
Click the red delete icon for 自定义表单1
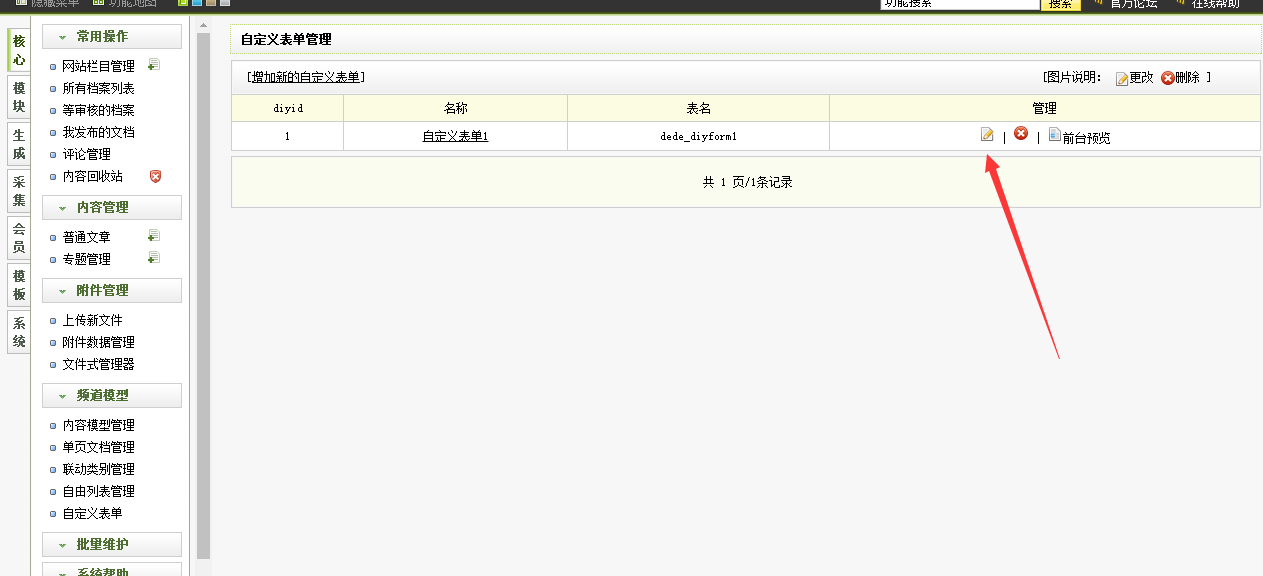(x=1021, y=133)
